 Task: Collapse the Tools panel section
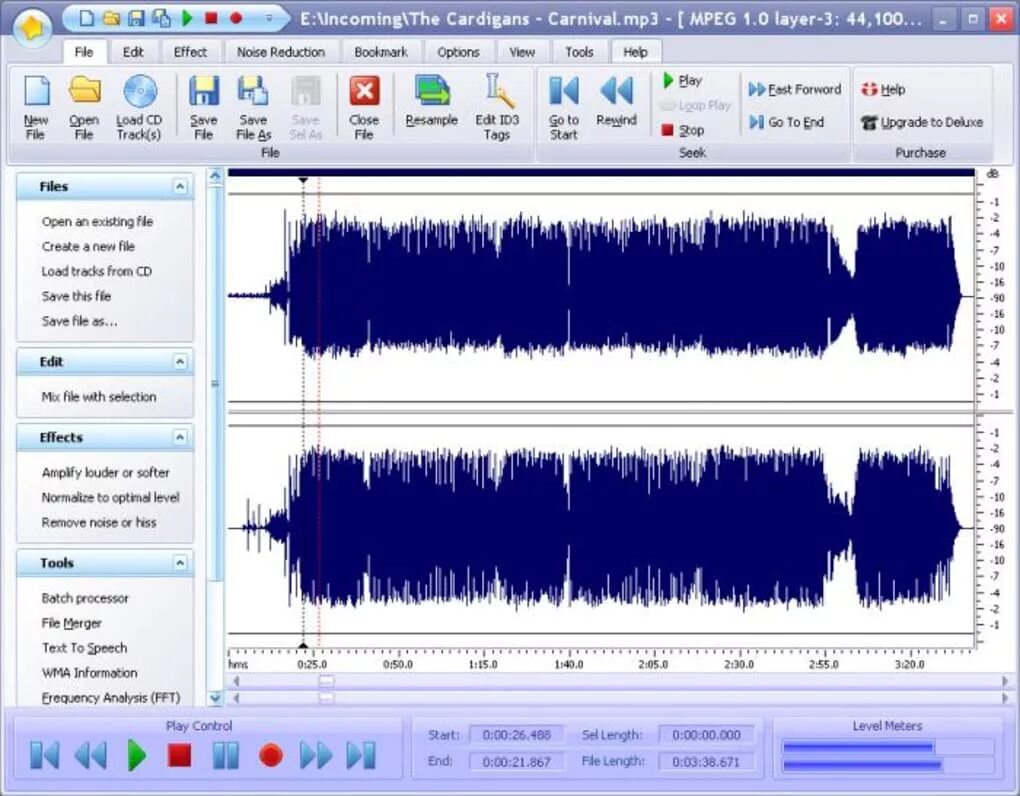pos(180,563)
